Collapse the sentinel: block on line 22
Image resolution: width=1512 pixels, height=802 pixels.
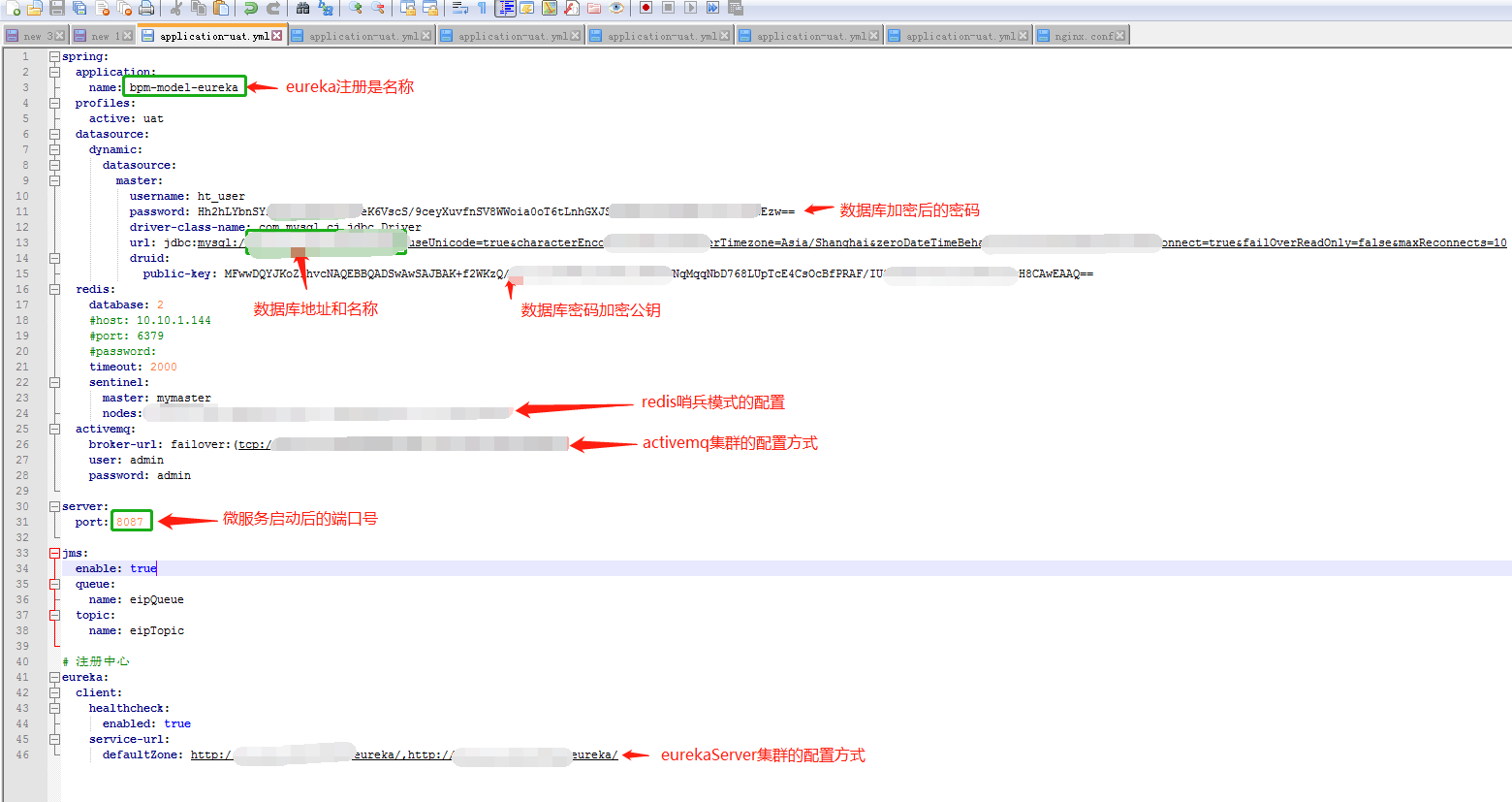[55, 383]
